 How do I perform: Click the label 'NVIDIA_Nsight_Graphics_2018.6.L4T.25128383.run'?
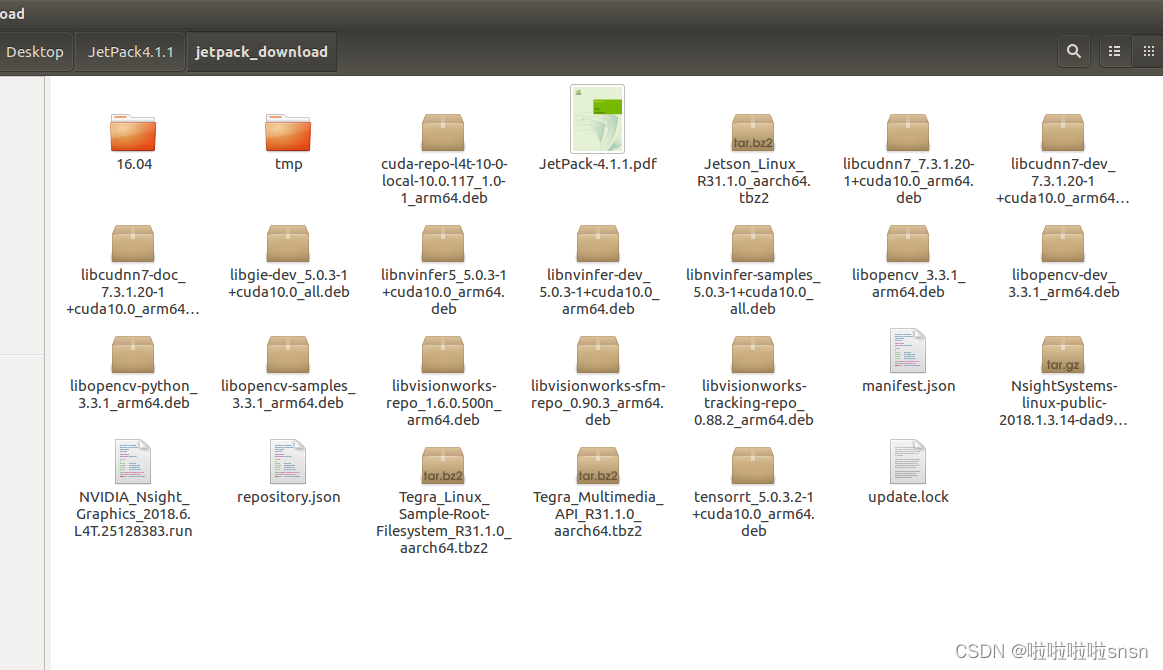tap(134, 513)
